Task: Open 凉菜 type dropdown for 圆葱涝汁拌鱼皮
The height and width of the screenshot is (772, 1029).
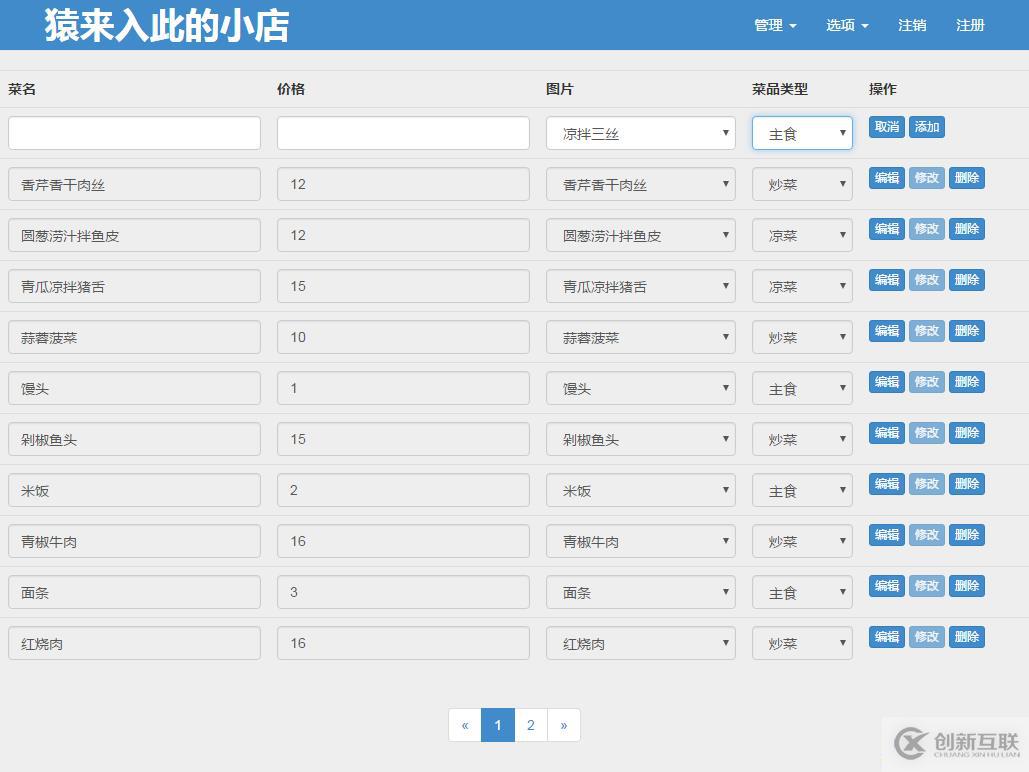Action: click(x=802, y=235)
